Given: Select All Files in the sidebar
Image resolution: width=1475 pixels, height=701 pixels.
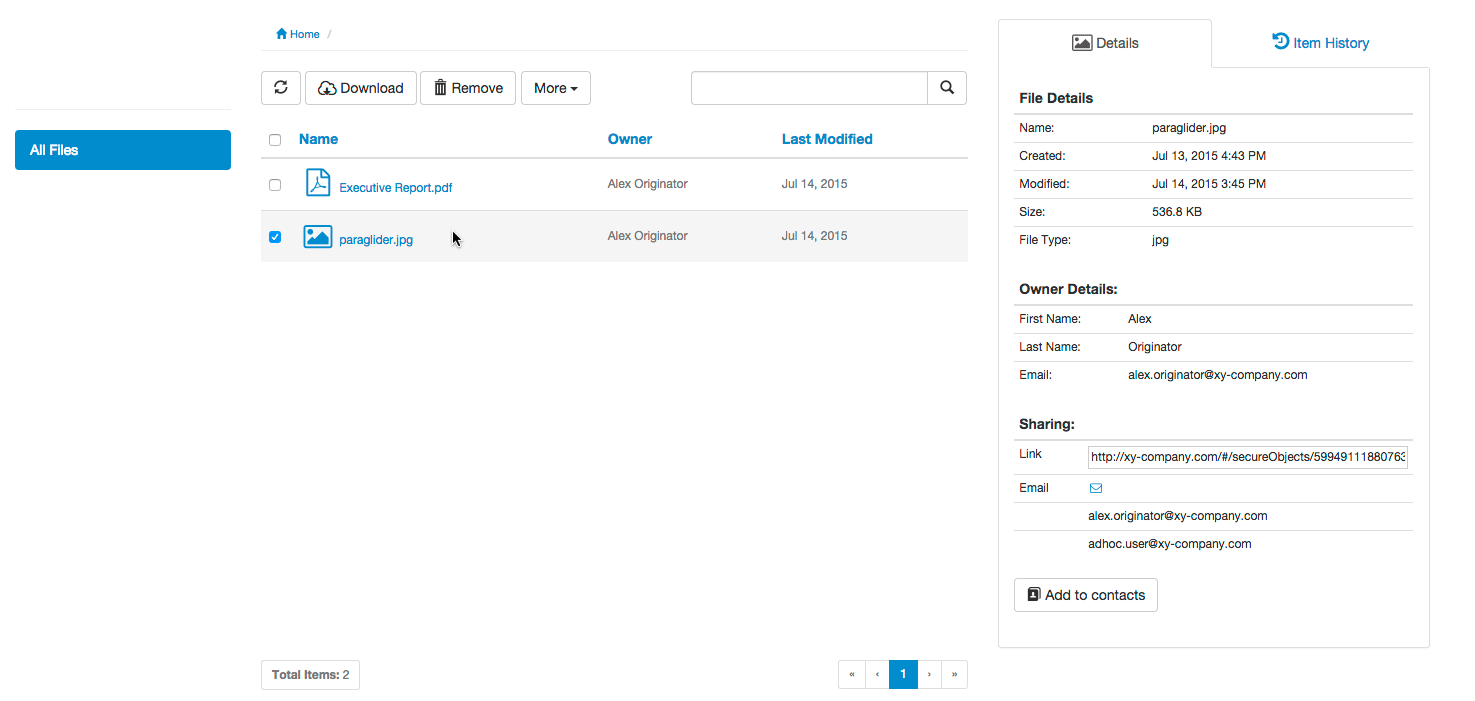Looking at the screenshot, I should (123, 150).
